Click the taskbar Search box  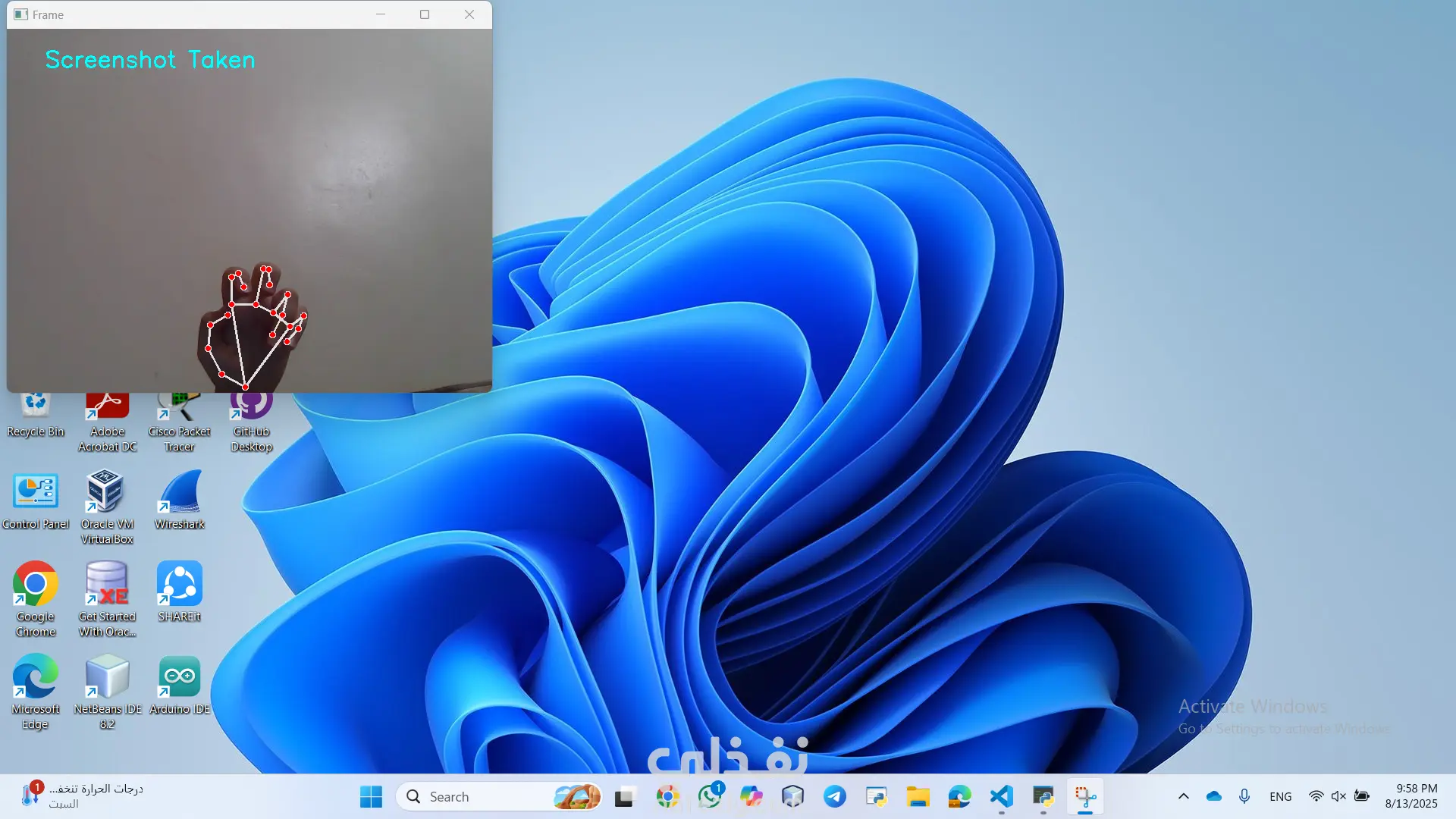pyautogui.click(x=500, y=797)
